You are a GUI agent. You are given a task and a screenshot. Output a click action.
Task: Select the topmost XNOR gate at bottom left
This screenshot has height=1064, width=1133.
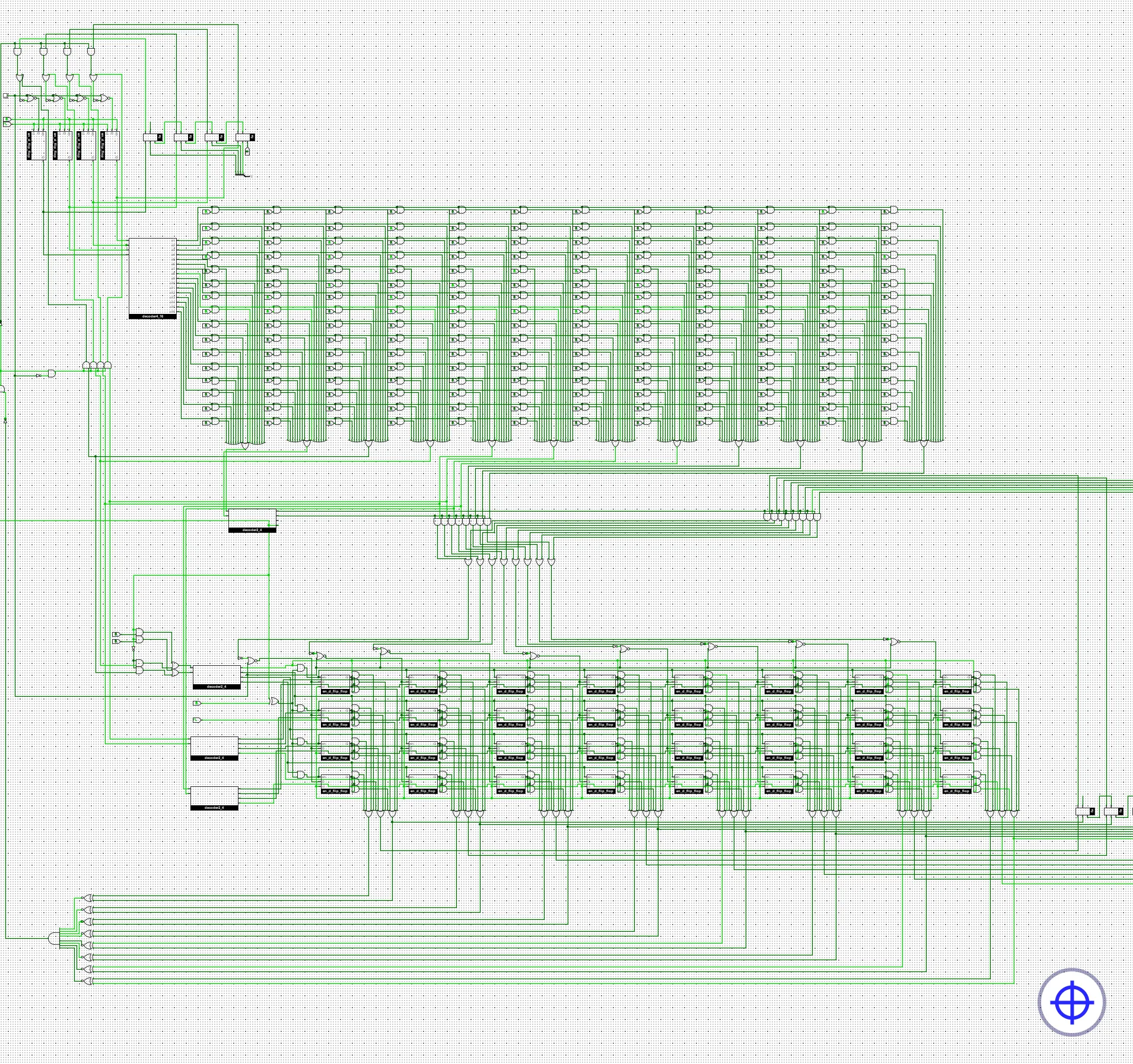coord(88,898)
